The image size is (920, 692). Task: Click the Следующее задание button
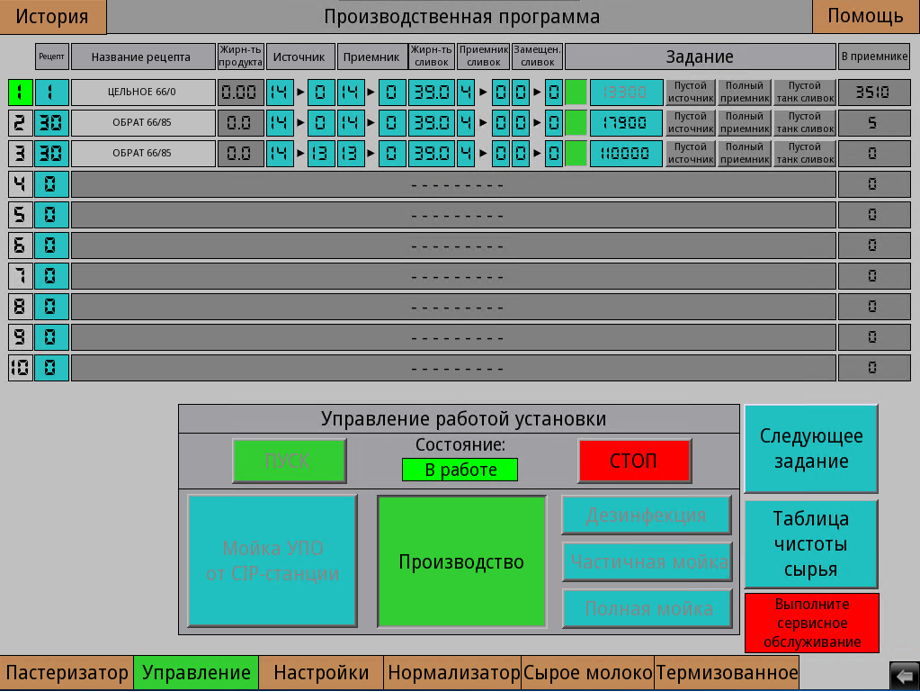point(811,449)
